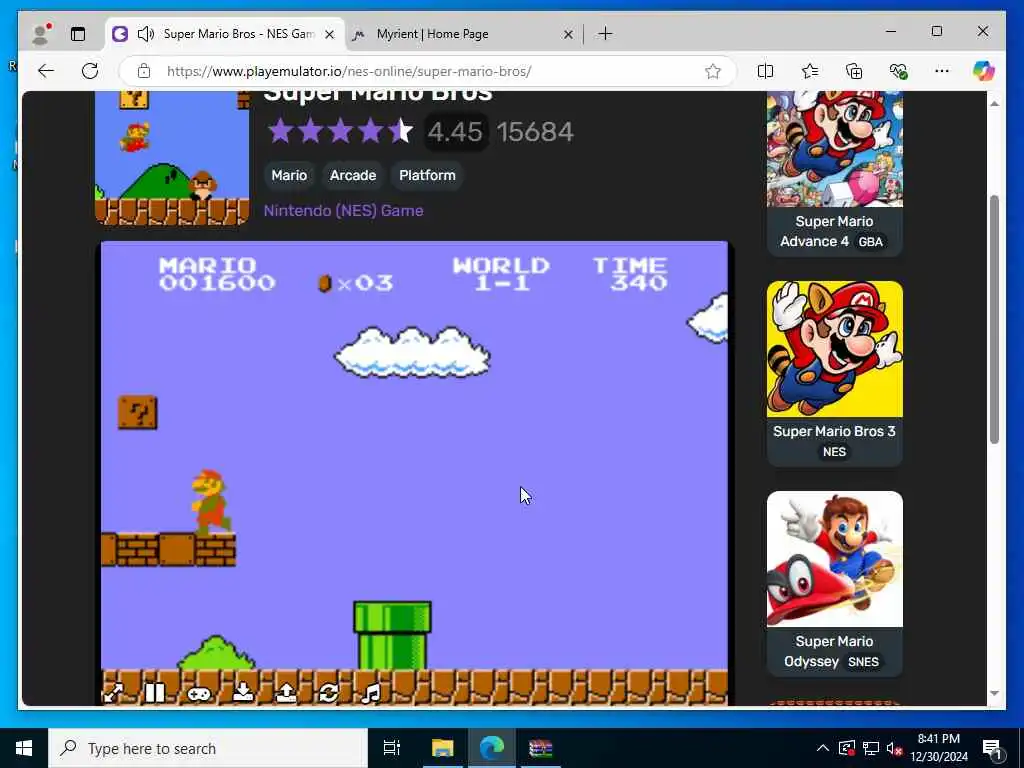Open the network icon in system tray
The image size is (1024, 768).
pyautogui.click(x=871, y=748)
